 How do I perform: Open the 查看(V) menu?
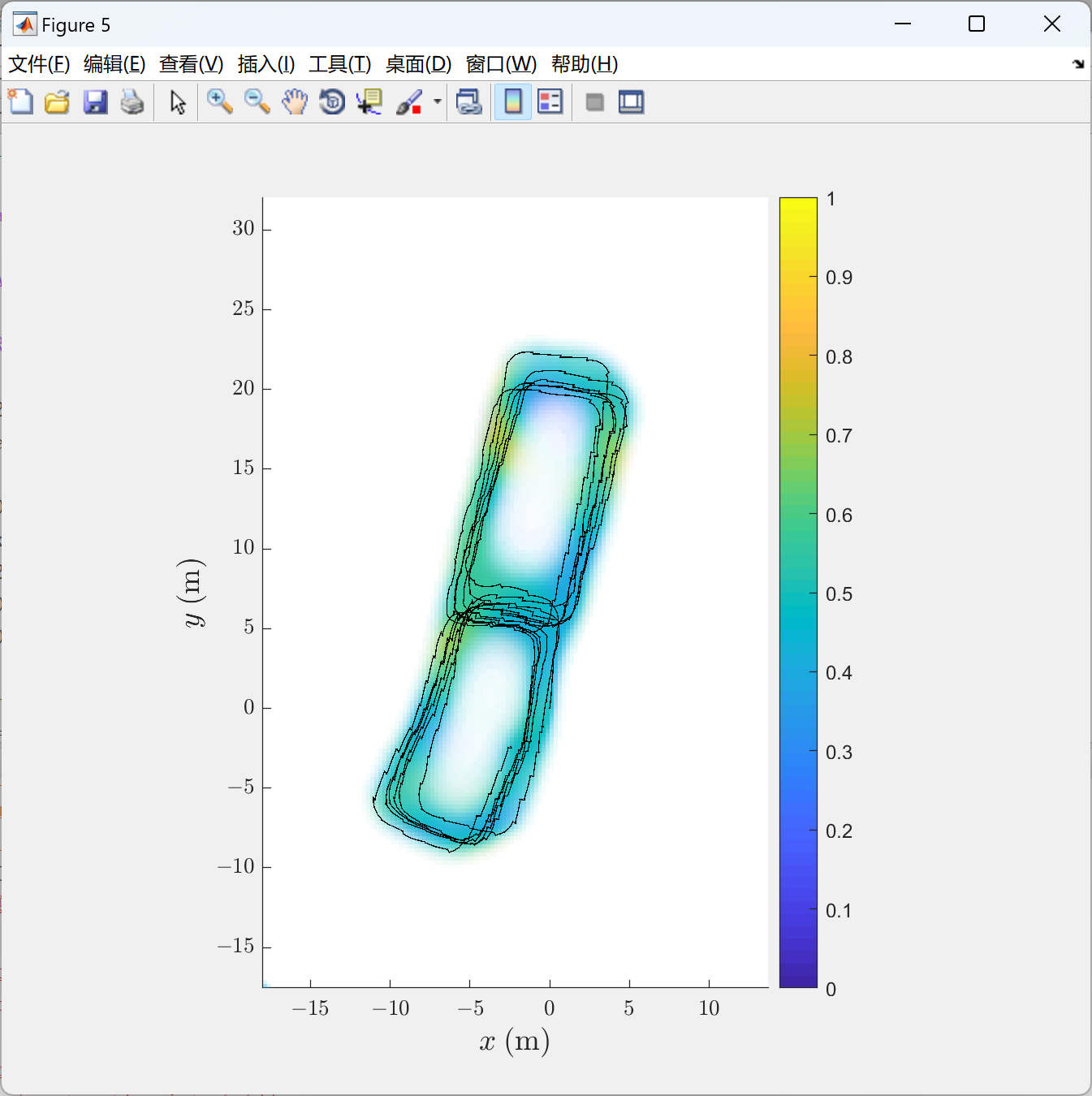tap(191, 64)
